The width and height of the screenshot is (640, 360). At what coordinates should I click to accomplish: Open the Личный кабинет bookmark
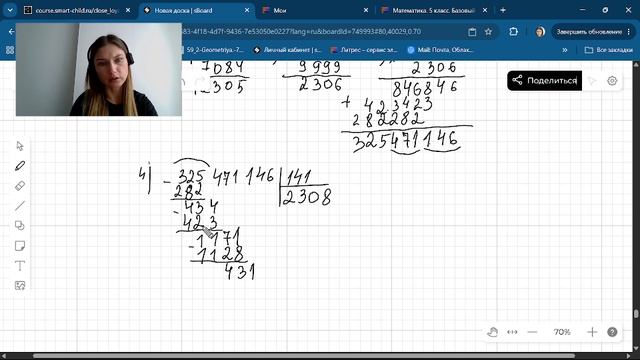tap(287, 50)
